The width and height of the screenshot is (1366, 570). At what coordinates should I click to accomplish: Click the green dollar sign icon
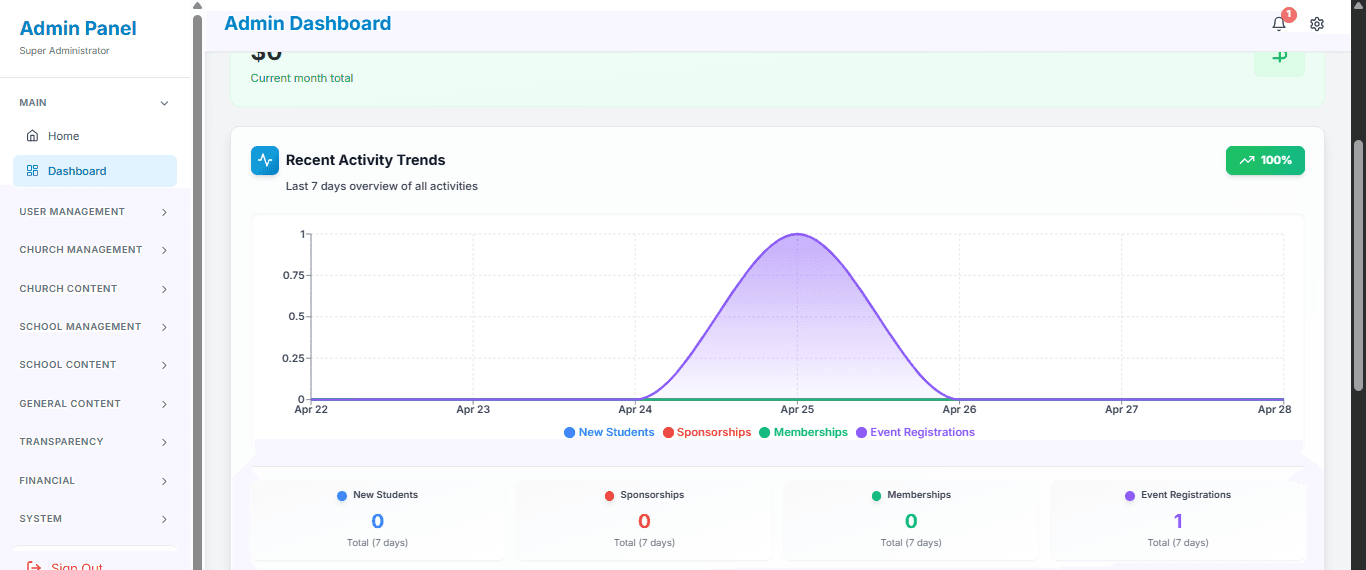point(1279,57)
